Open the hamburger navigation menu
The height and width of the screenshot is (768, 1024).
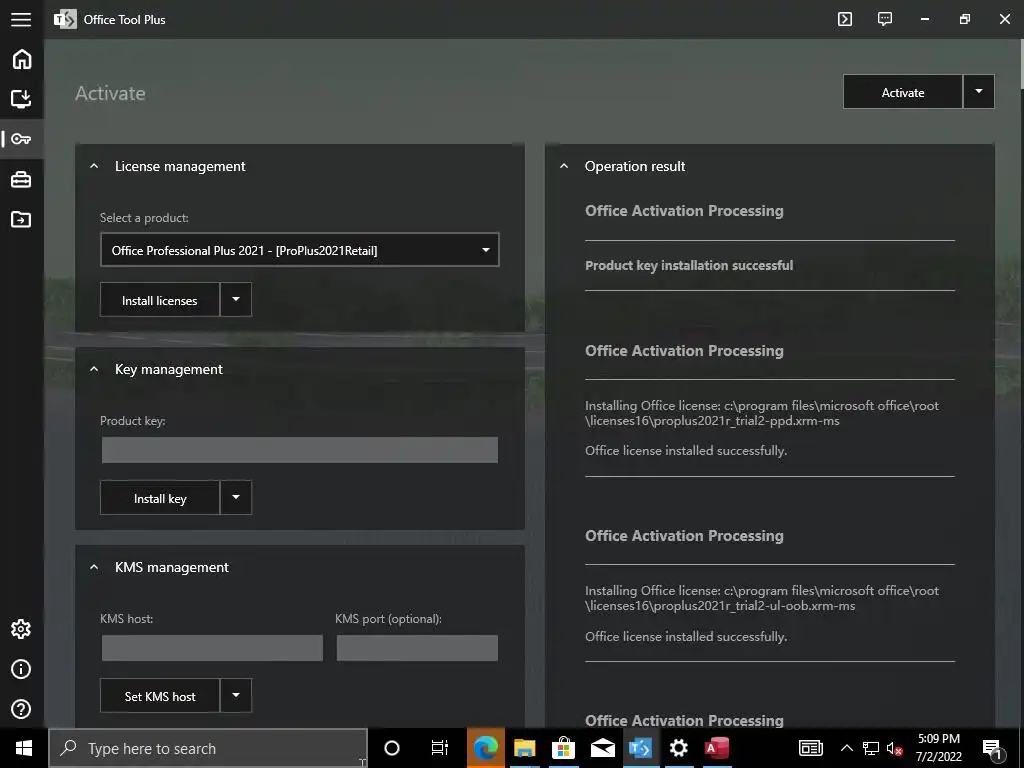21,20
